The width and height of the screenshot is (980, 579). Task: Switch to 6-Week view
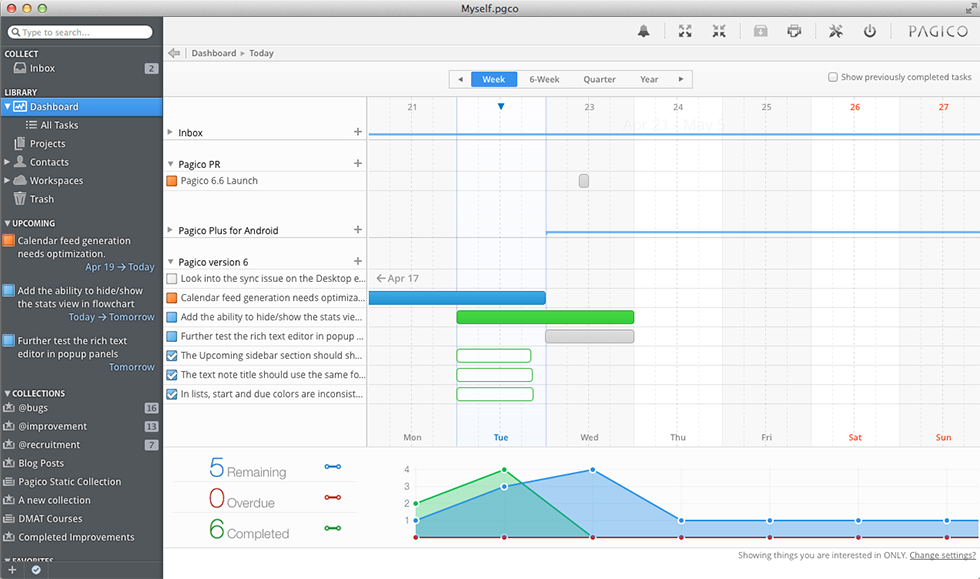pyautogui.click(x=544, y=79)
